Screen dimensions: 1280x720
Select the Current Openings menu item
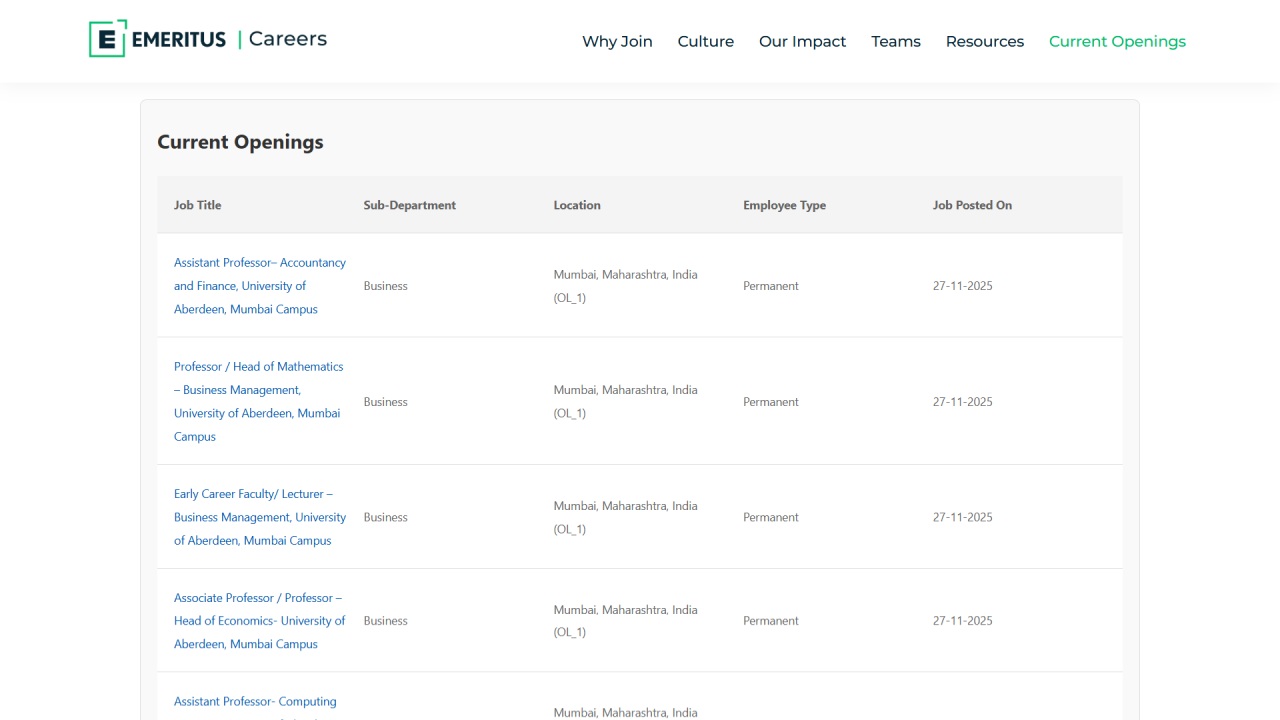1117,41
